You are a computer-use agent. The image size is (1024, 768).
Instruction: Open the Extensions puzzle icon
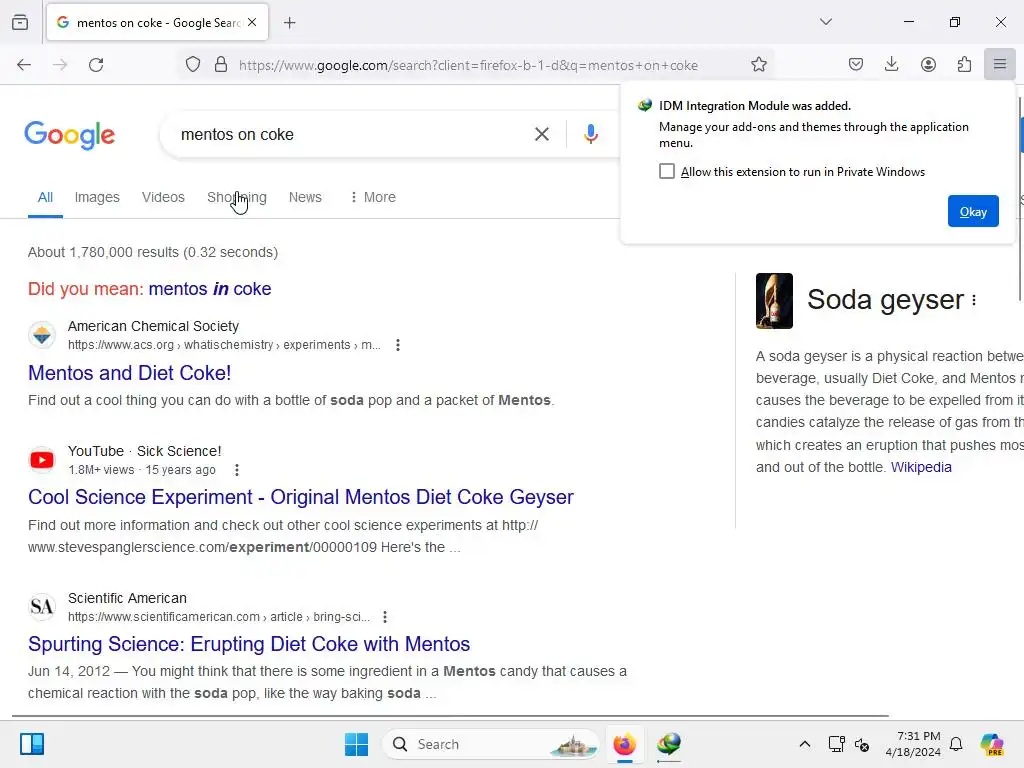(x=964, y=64)
